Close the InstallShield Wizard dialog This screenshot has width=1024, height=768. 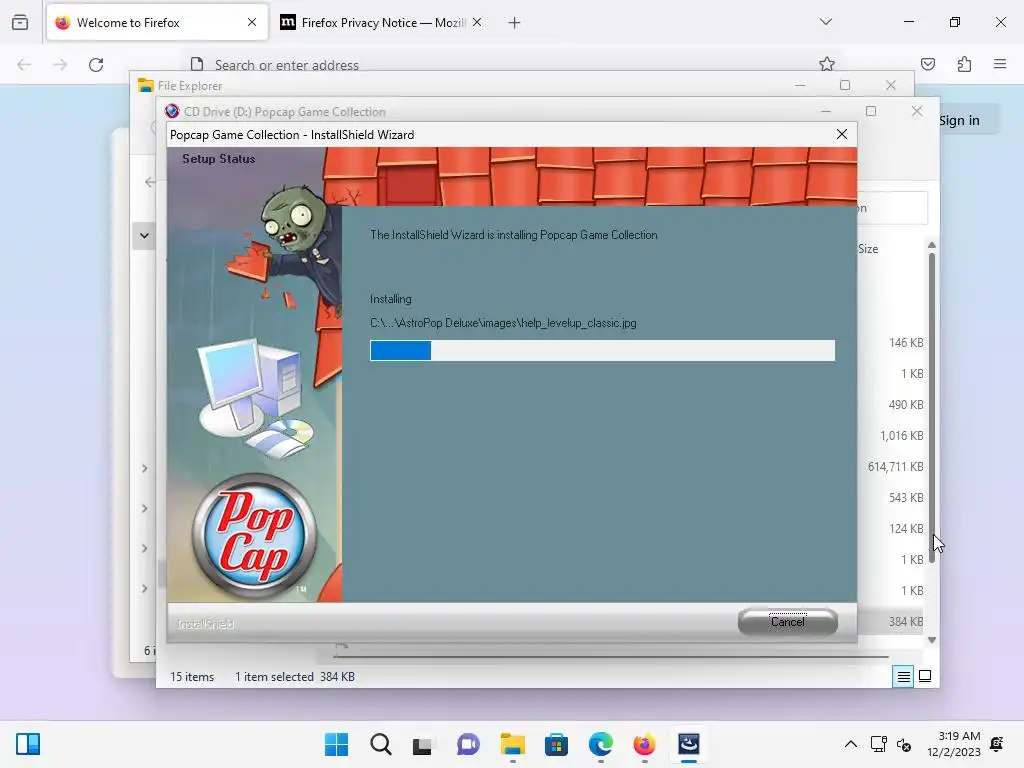coord(842,134)
